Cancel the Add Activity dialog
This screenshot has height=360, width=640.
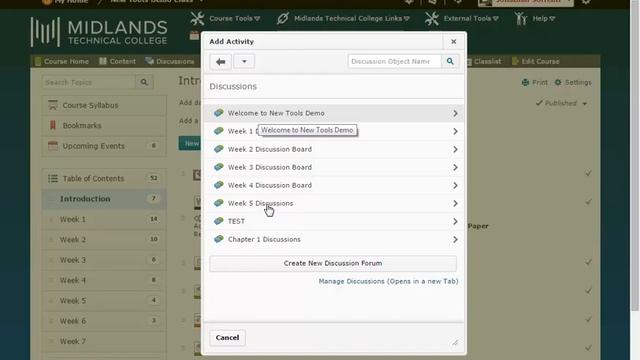pyautogui.click(x=227, y=338)
